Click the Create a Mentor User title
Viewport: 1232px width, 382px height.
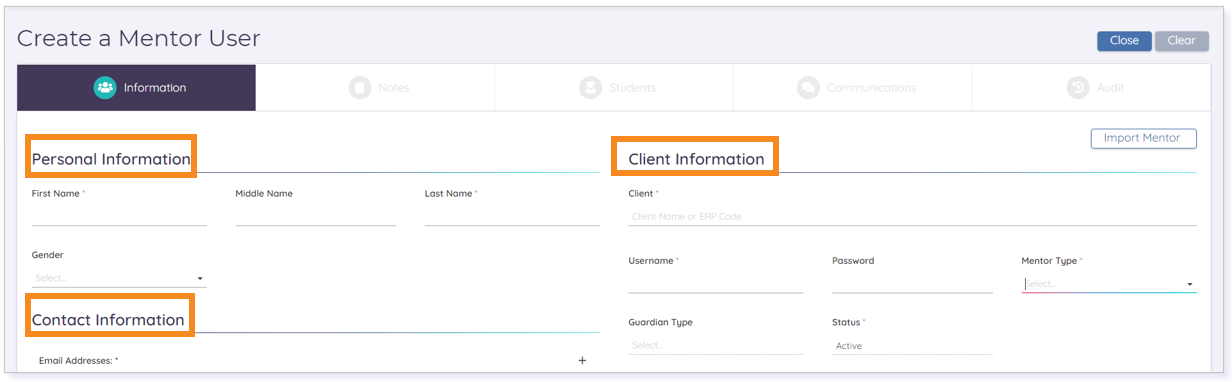(138, 39)
